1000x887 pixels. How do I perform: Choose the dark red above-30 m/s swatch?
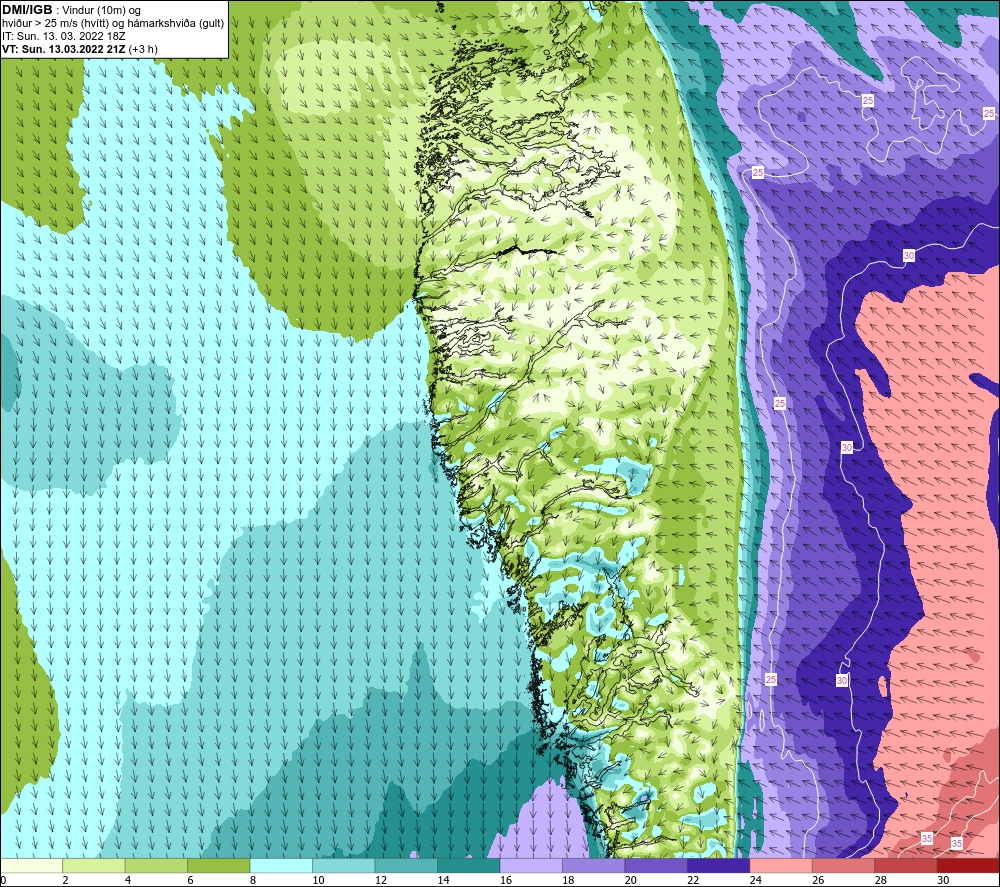coord(969,865)
